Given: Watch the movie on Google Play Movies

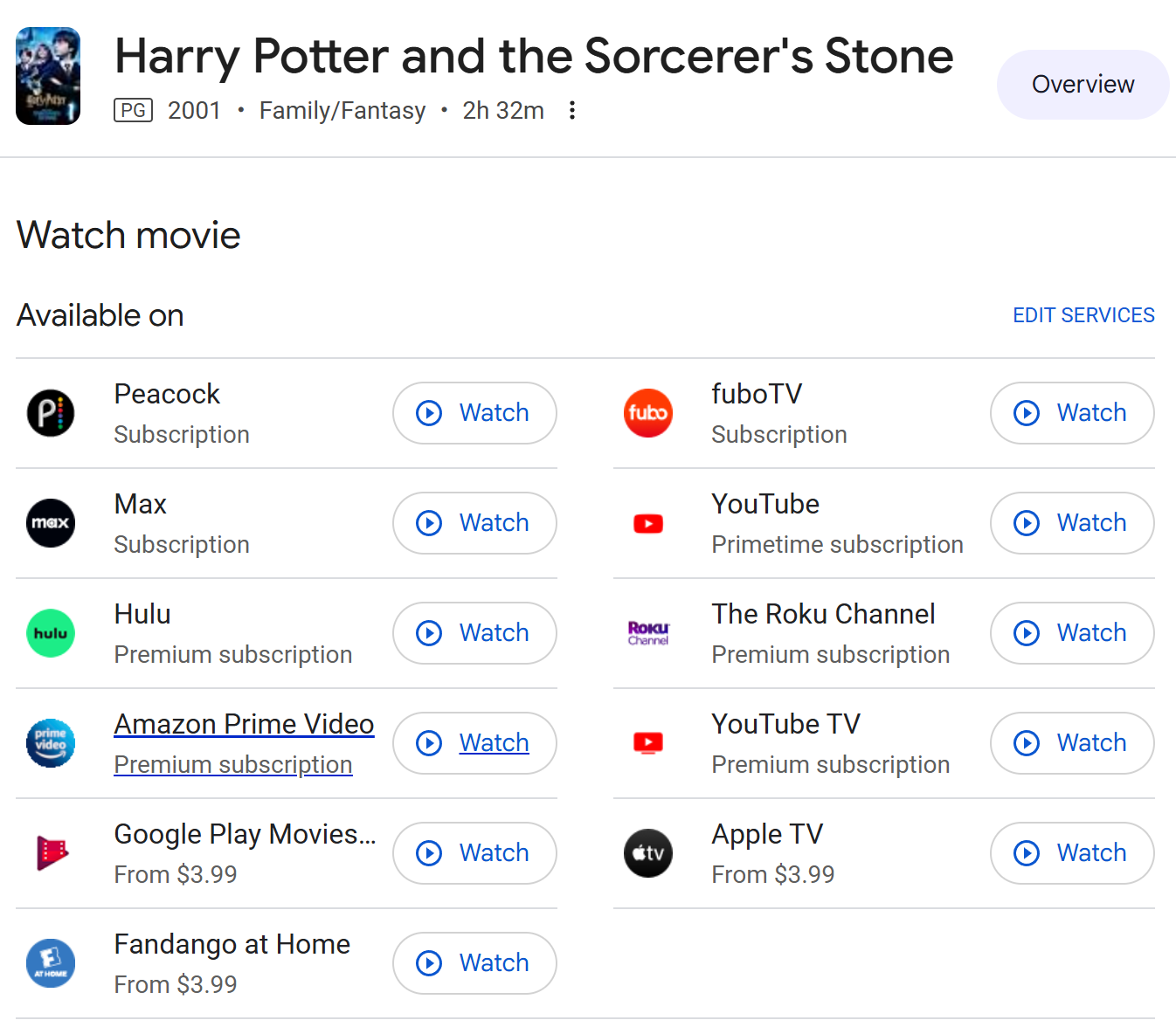Looking at the screenshot, I should click(474, 853).
